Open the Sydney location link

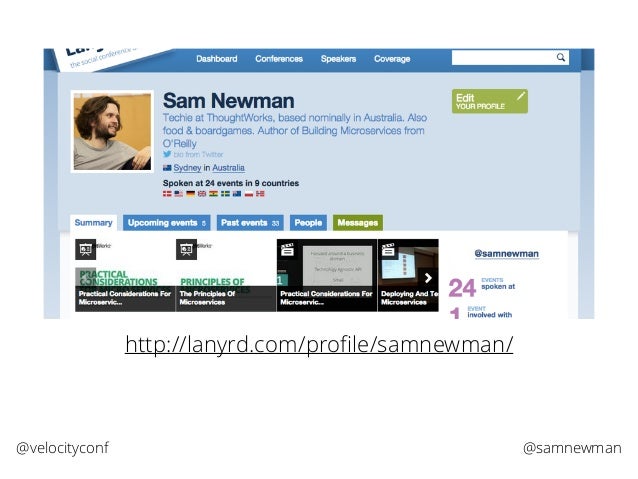187,168
